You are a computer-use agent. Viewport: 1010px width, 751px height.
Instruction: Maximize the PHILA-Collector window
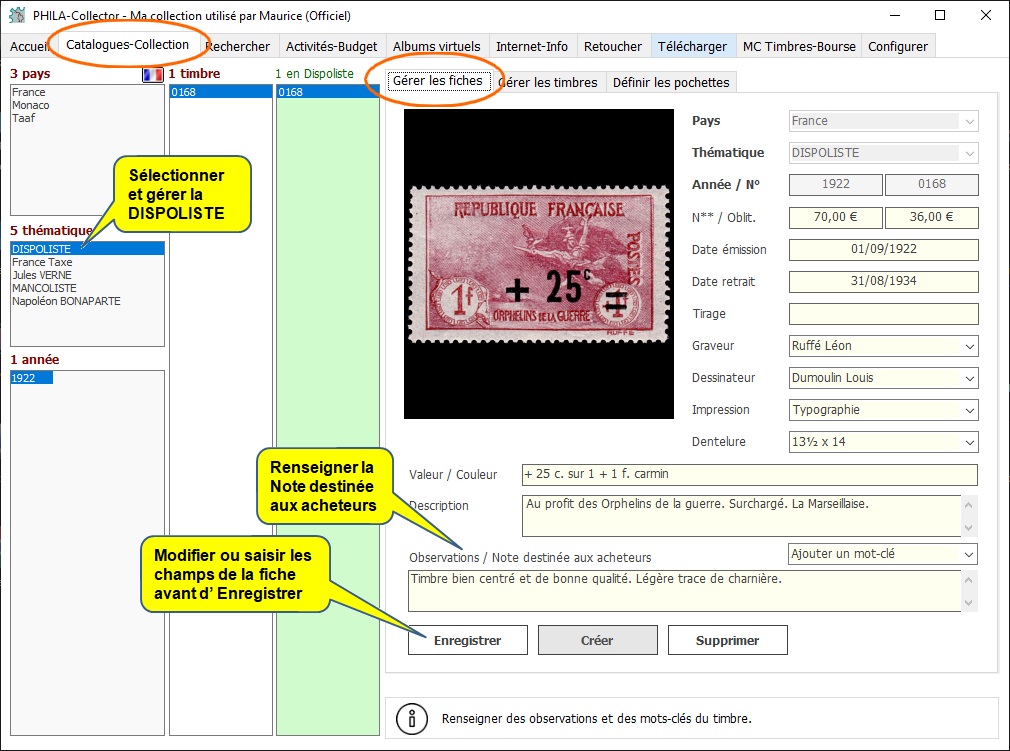click(x=940, y=15)
